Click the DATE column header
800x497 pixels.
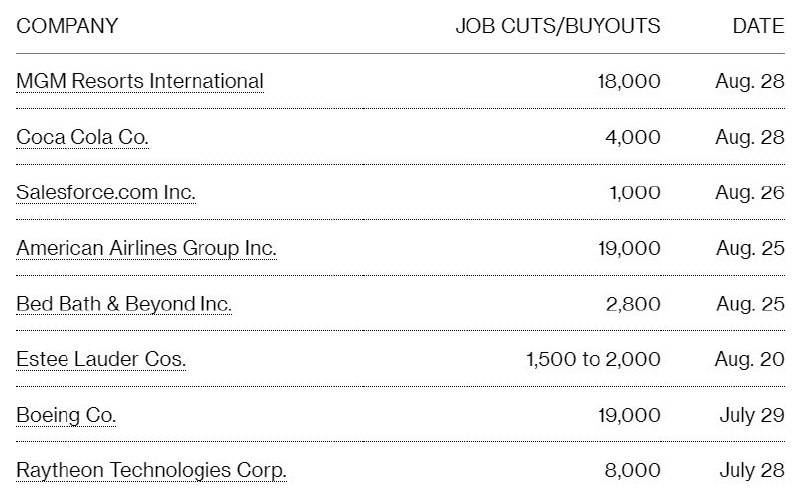coord(758,26)
